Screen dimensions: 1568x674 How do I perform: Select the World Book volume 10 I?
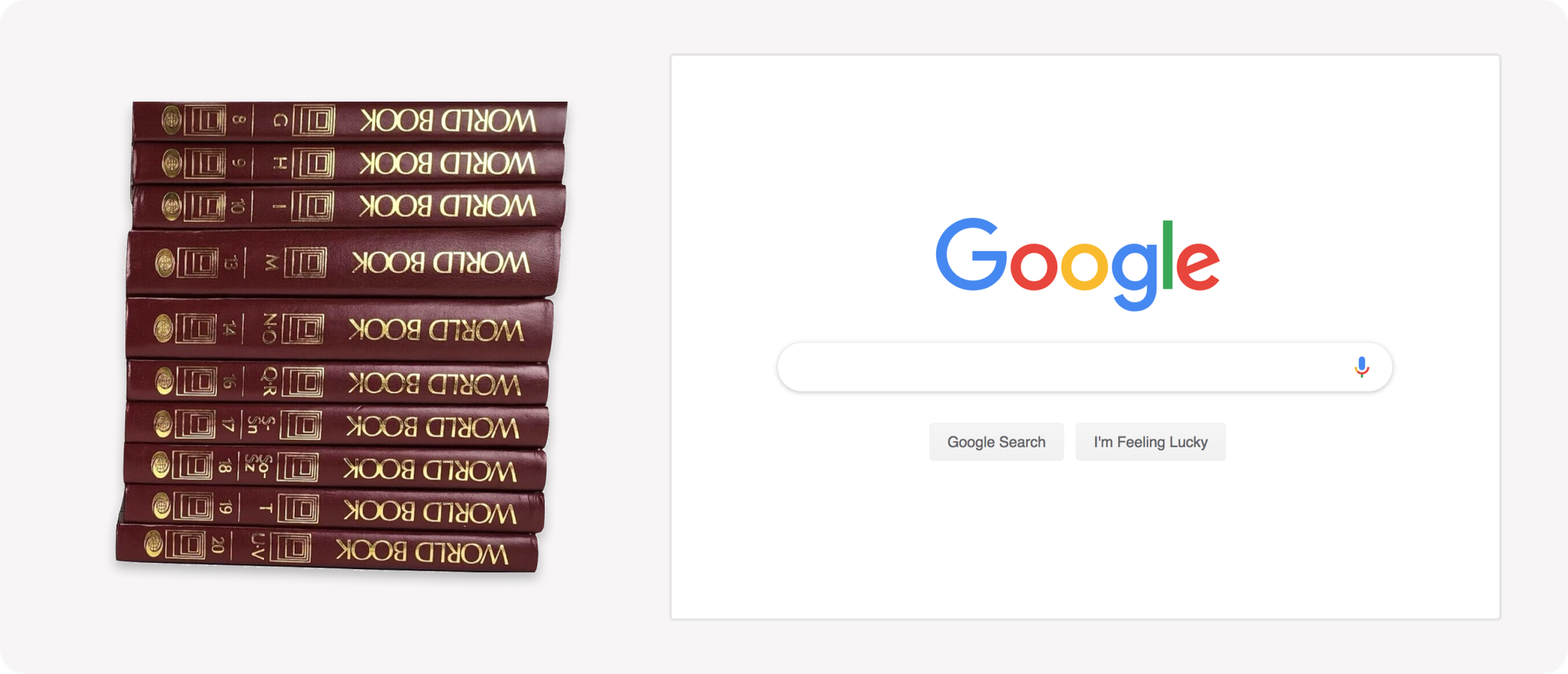coord(348,206)
